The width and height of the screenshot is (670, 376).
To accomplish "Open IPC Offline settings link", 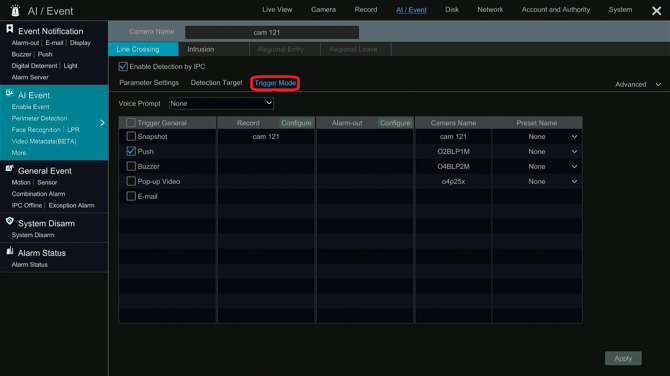I will [26, 206].
